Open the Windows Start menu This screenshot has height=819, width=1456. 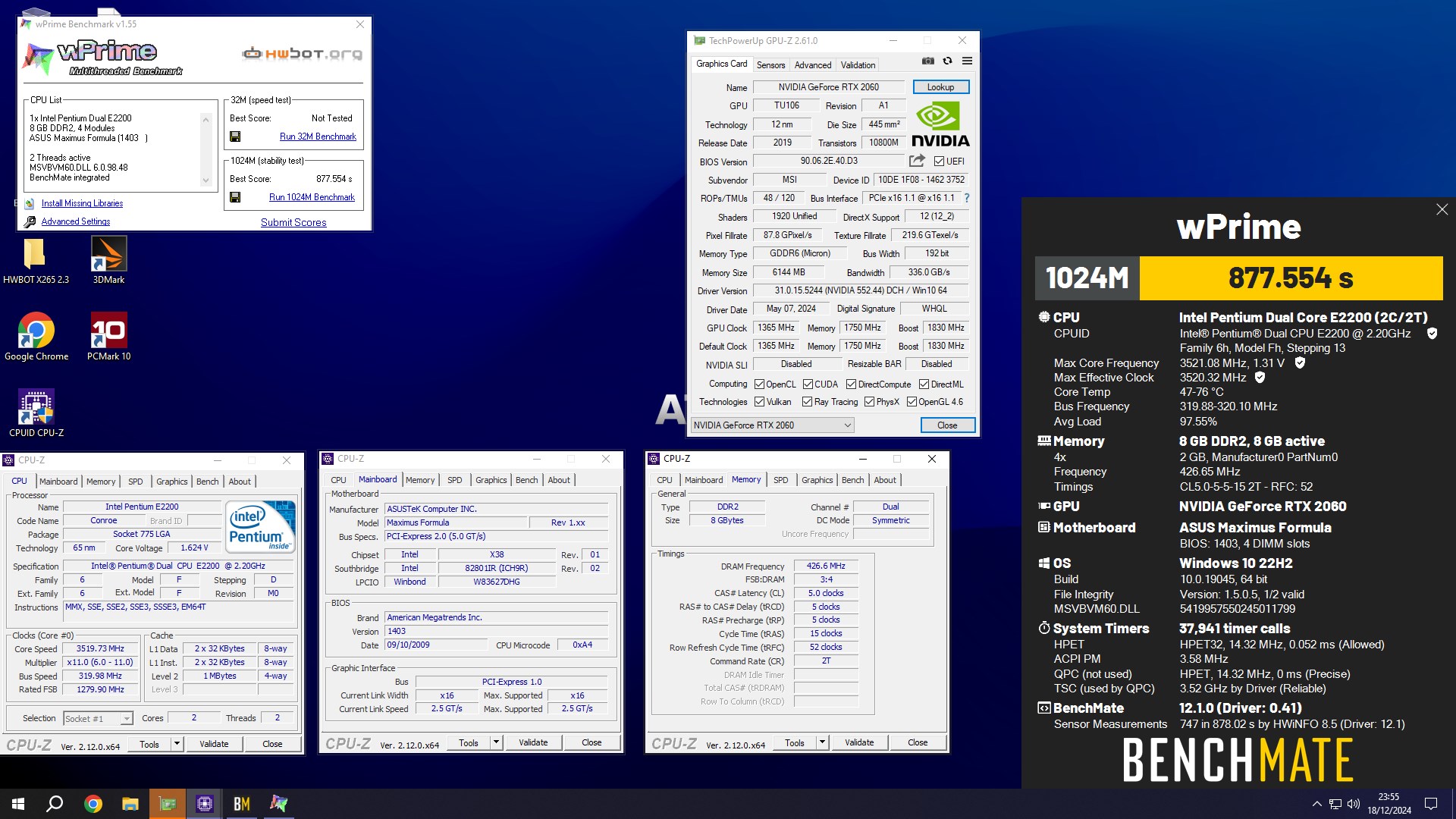coord(18,804)
